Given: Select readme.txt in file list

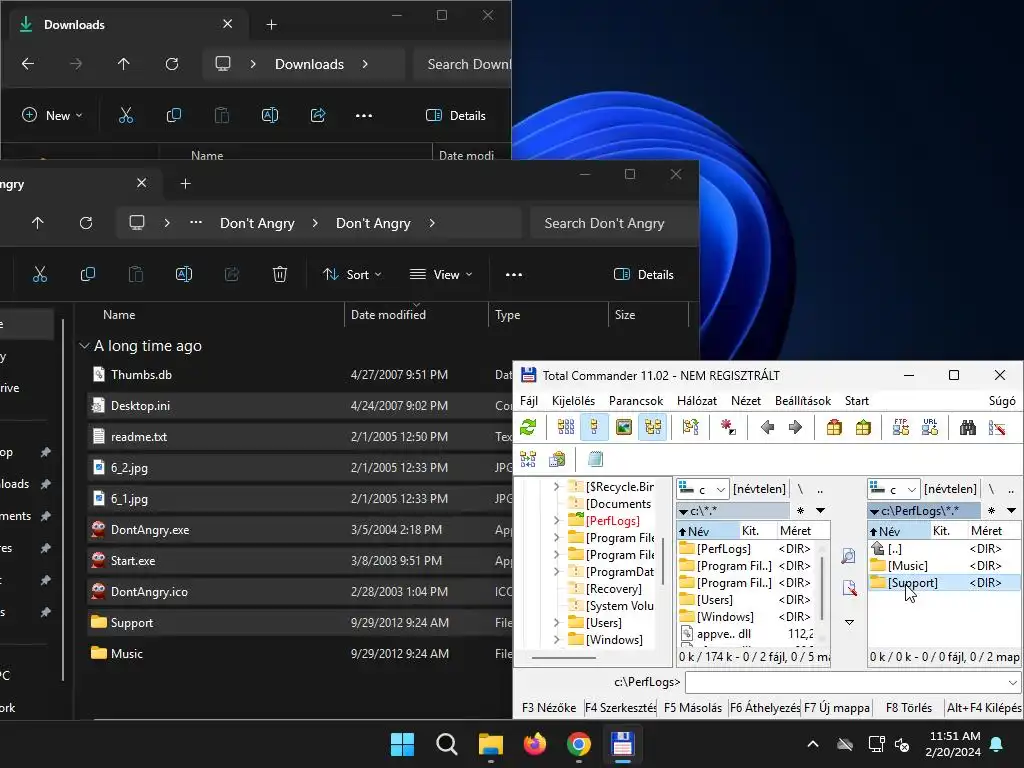Looking at the screenshot, I should [138, 437].
